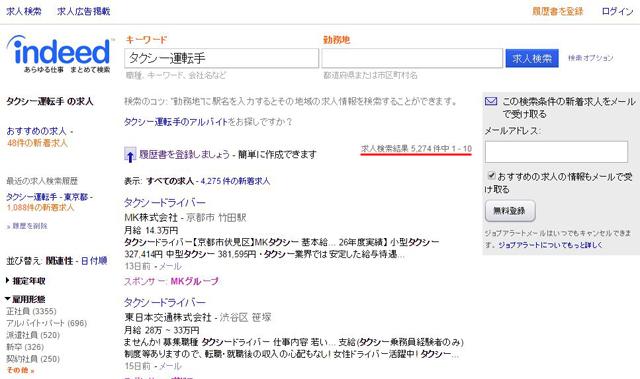This screenshot has height=379, width=640.
Task: Open 履歴書を登録しましょう link
Action: (184, 154)
